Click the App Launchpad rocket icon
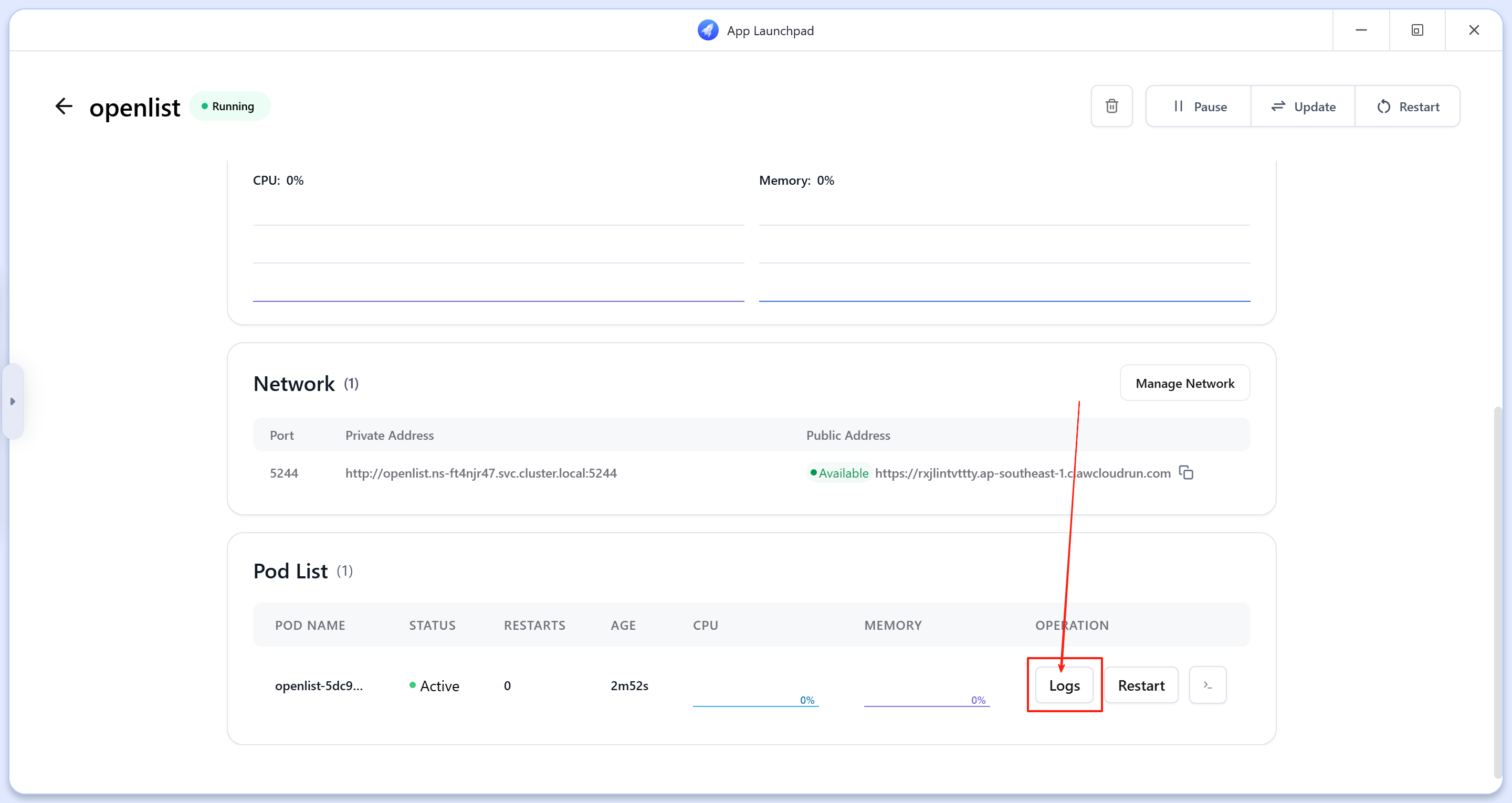Screen dimensions: 1512x803 (707, 30)
